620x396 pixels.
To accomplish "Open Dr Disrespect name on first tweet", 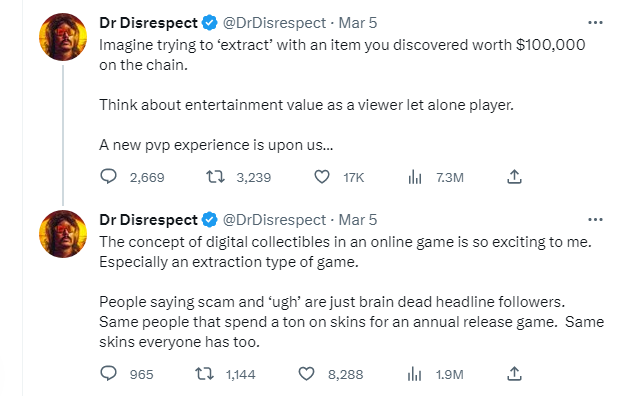I will tap(148, 23).
